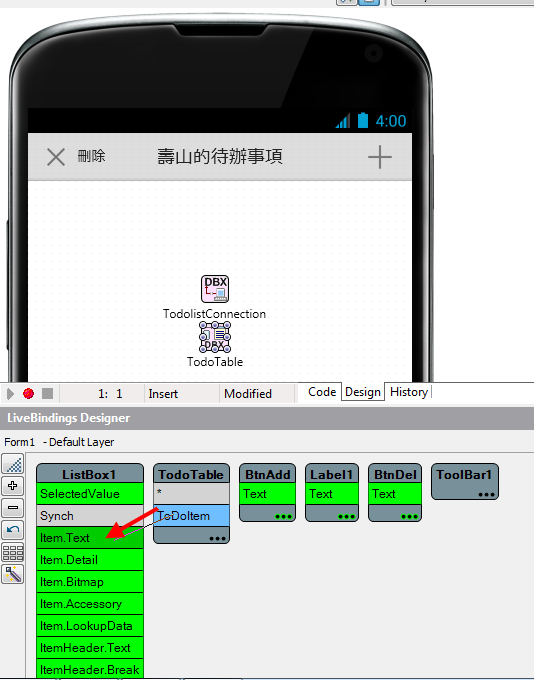The image size is (534, 680).
Task: Select the ToolBar1 node header
Action: [465, 475]
